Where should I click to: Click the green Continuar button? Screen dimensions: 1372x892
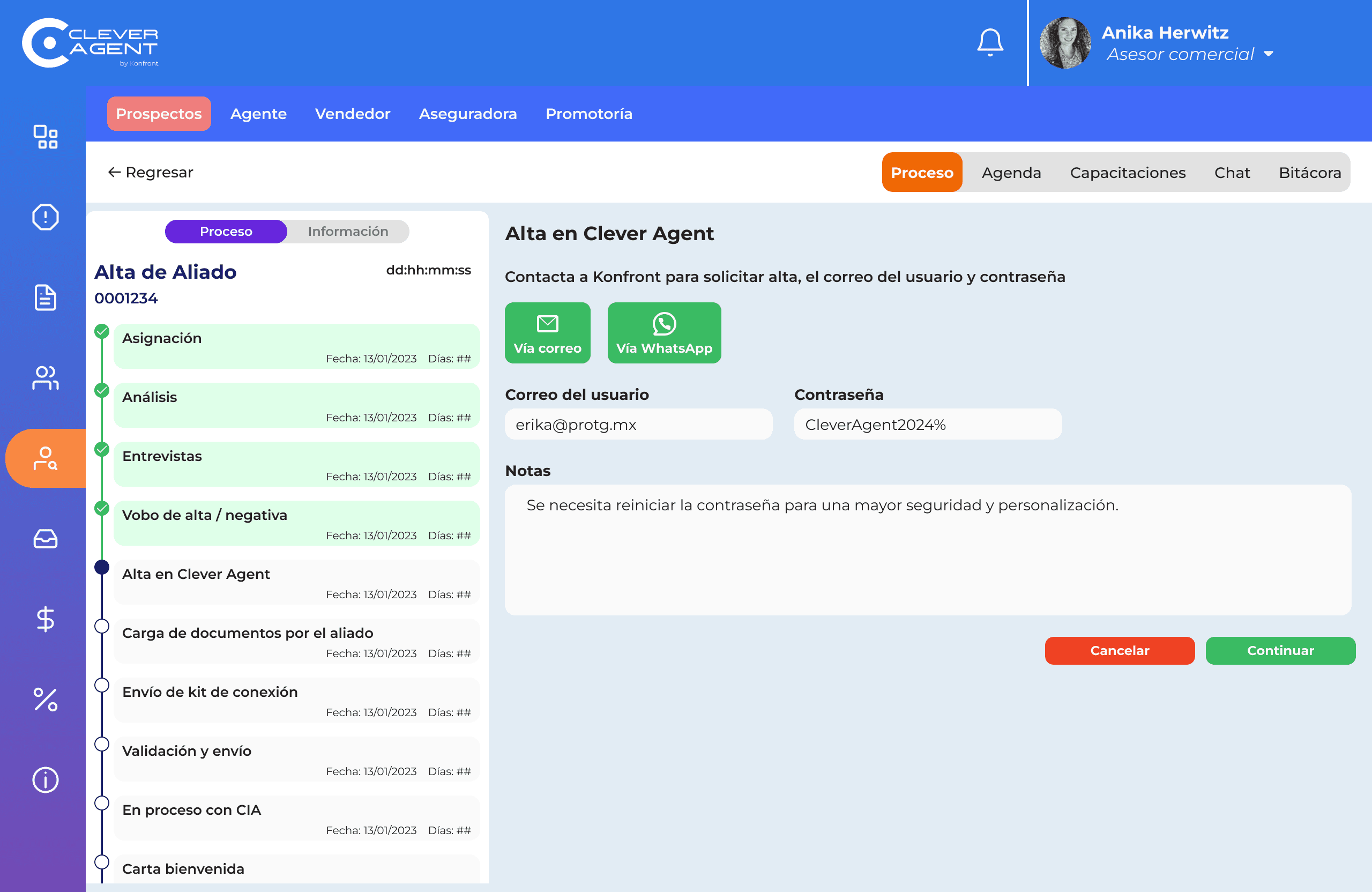(x=1280, y=650)
